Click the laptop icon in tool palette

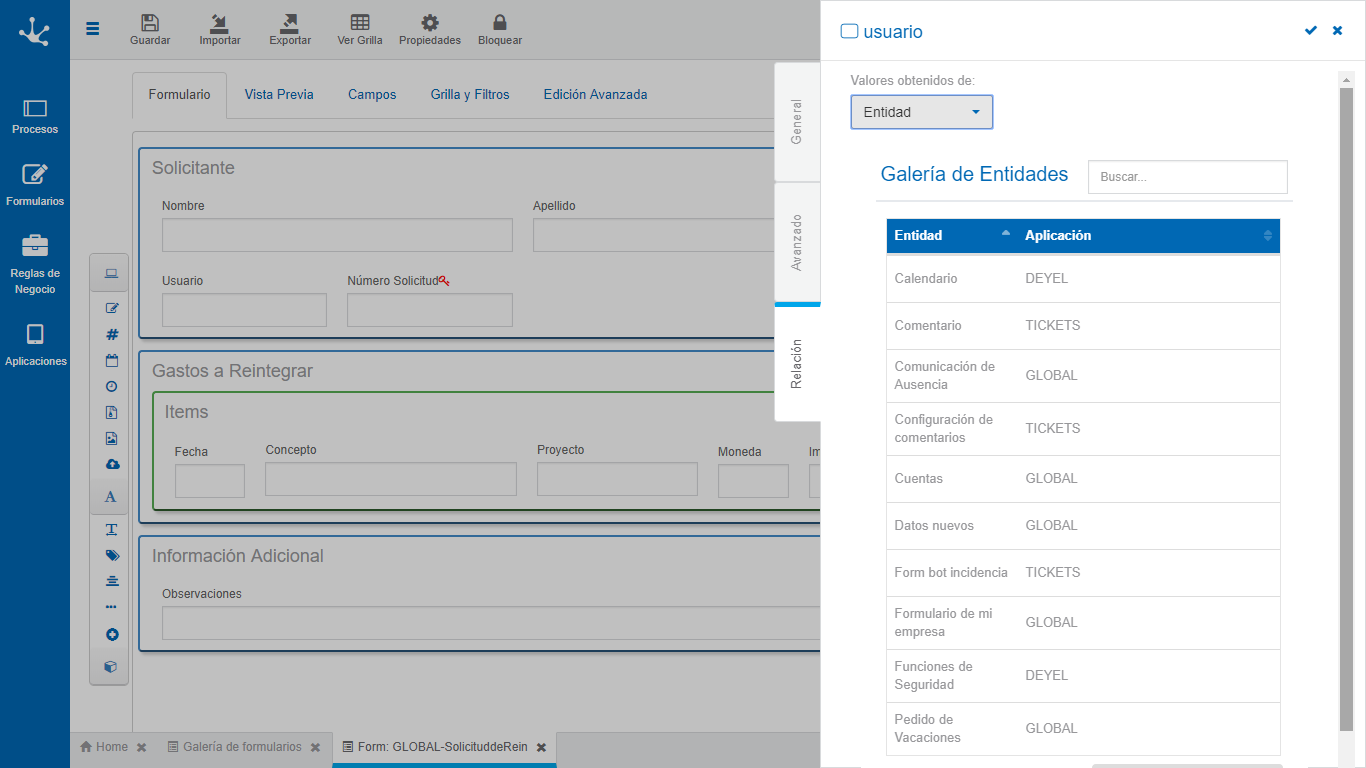pyautogui.click(x=111, y=273)
